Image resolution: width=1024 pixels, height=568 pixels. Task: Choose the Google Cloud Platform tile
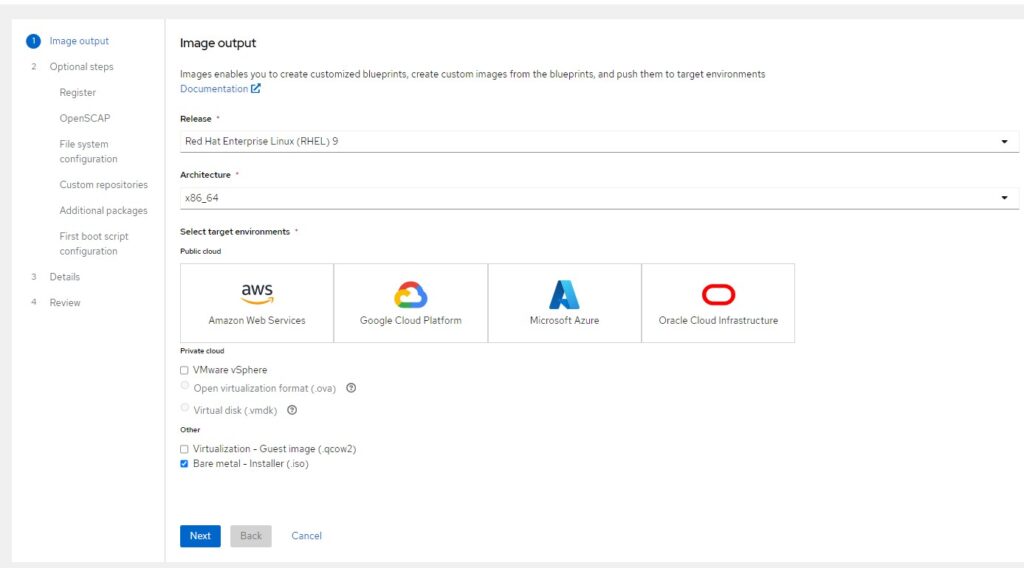tap(411, 303)
